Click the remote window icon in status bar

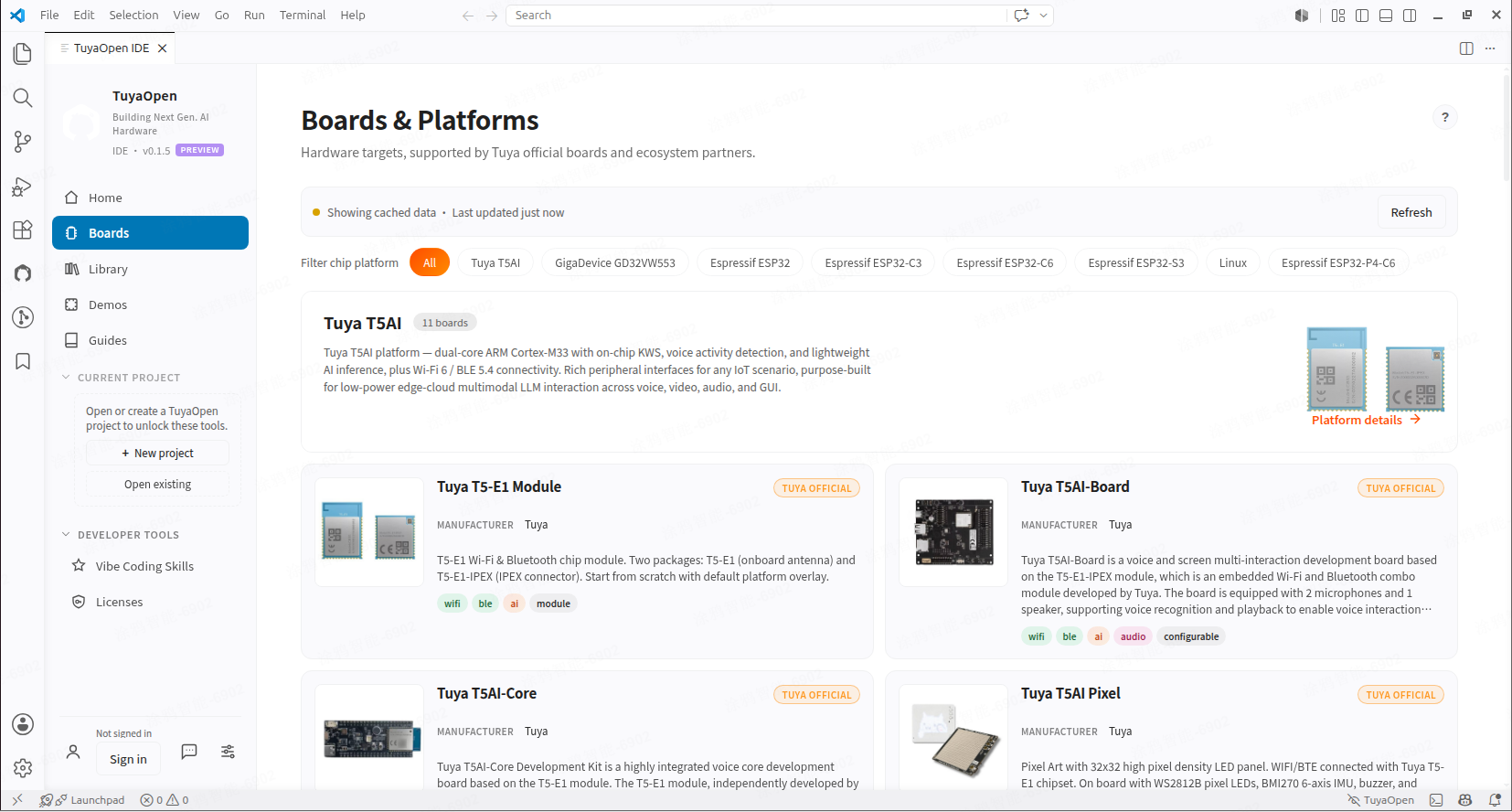click(17, 800)
